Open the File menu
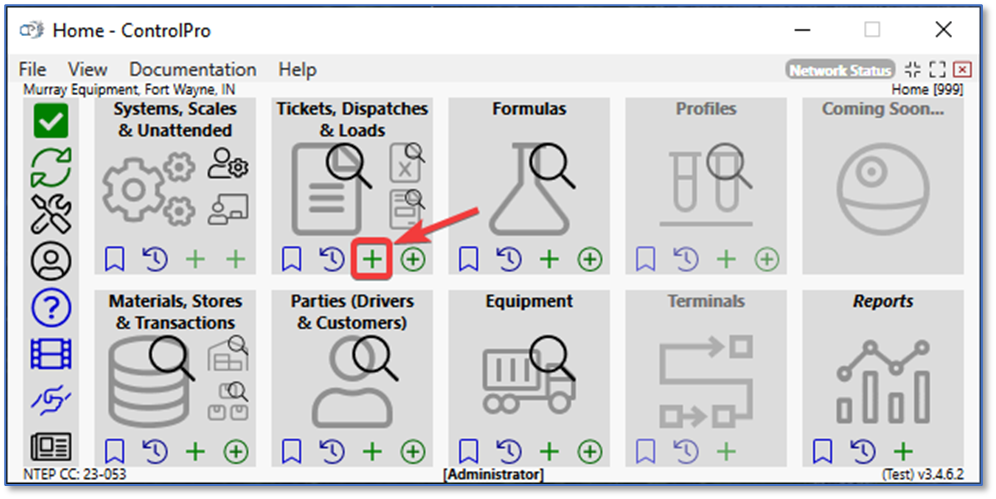This screenshot has height=499, width=996. tap(33, 70)
